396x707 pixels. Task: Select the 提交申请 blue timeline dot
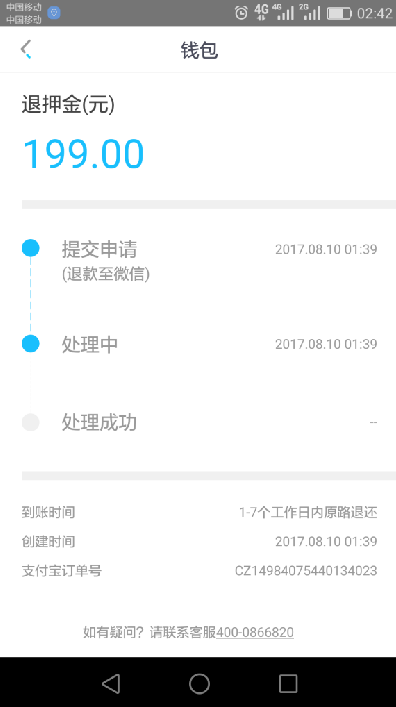(x=31, y=248)
